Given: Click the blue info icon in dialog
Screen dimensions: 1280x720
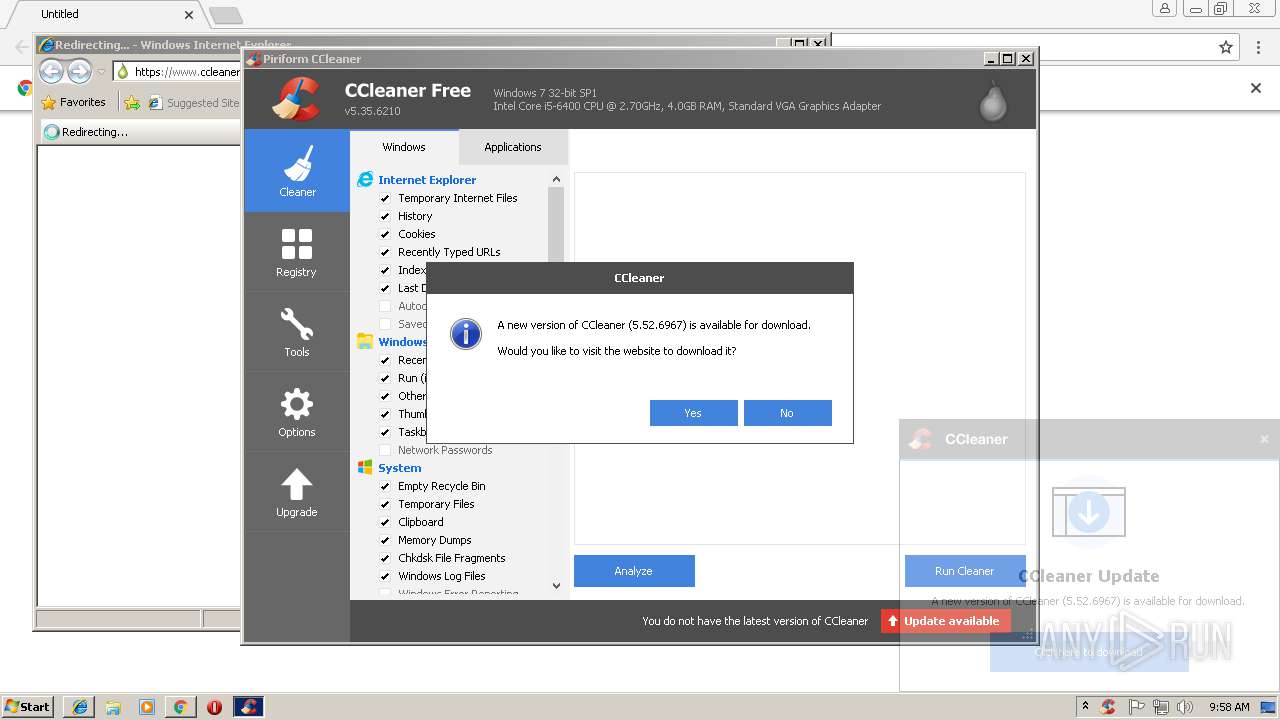Looking at the screenshot, I should point(466,334).
